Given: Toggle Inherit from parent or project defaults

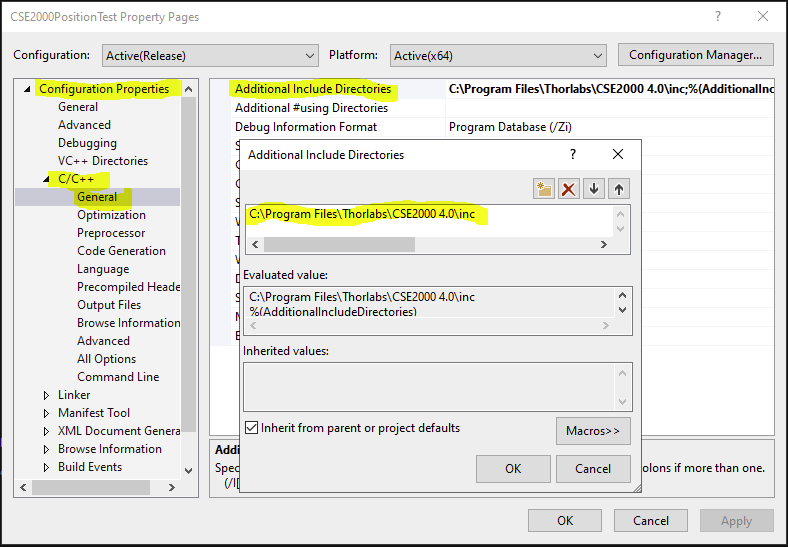Looking at the screenshot, I should point(252,428).
